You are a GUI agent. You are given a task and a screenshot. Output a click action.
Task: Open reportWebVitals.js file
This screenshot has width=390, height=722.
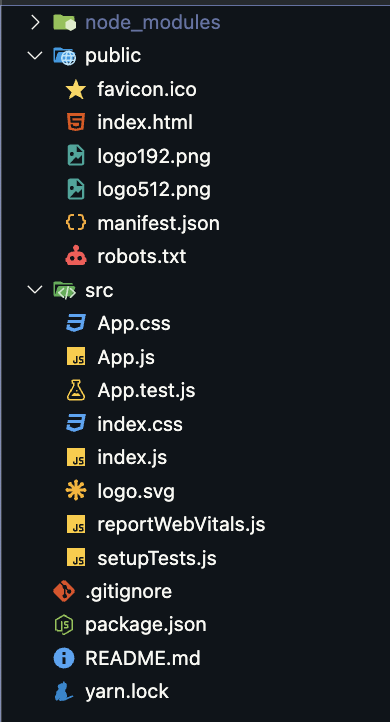click(181, 525)
